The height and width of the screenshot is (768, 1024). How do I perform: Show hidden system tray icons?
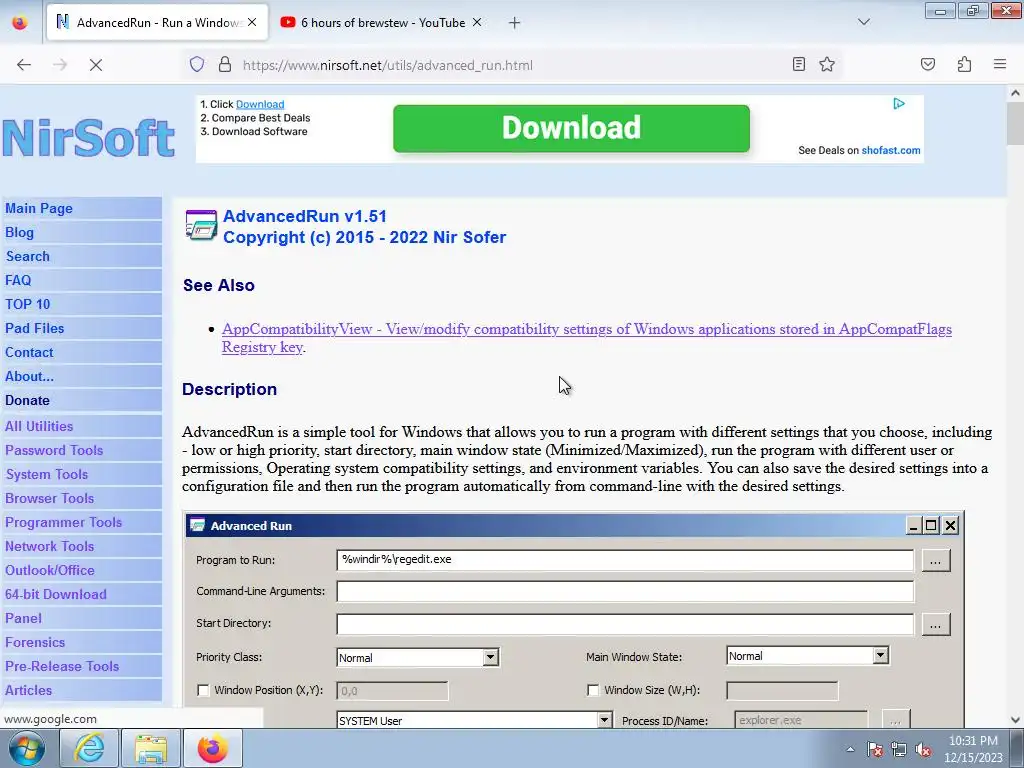point(850,749)
